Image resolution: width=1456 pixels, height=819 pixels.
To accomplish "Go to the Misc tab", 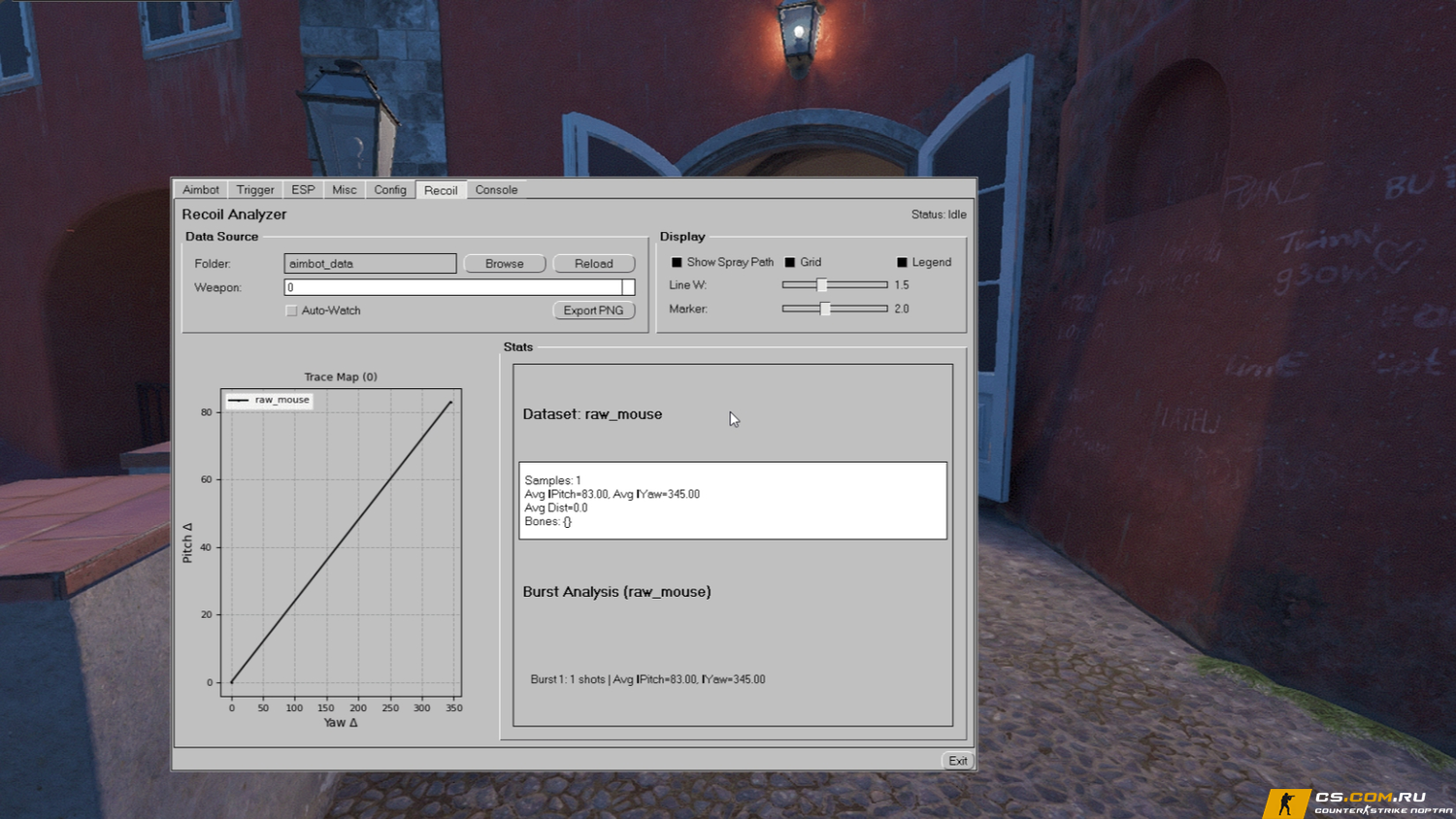I will tap(345, 190).
